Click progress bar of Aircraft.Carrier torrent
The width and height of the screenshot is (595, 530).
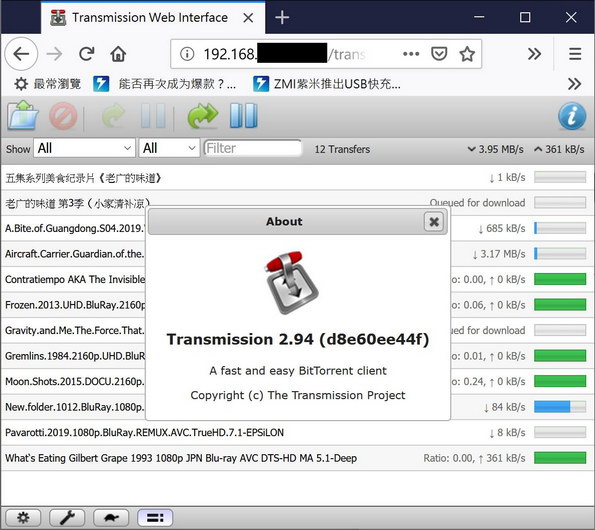click(x=560, y=254)
